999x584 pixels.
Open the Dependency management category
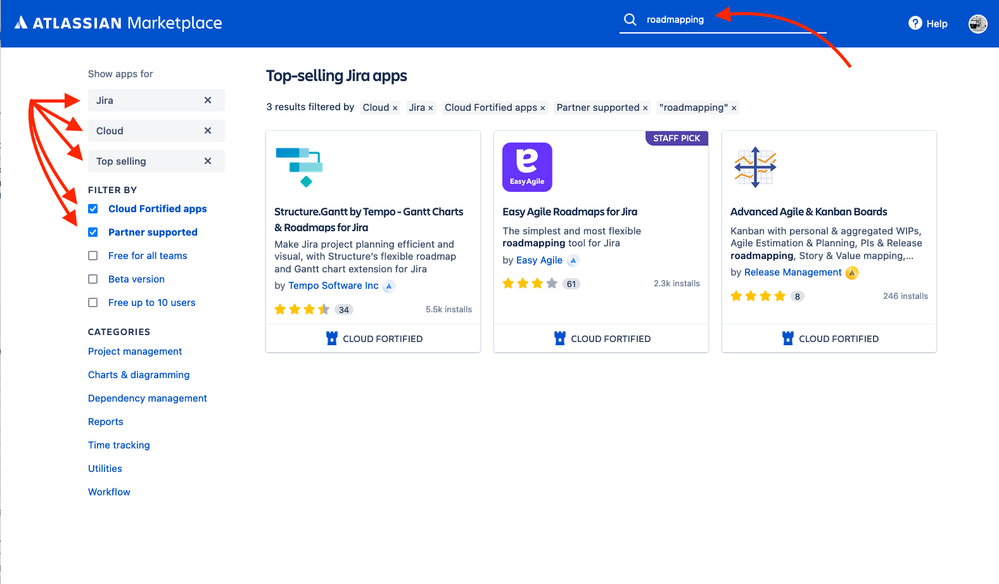tap(147, 398)
